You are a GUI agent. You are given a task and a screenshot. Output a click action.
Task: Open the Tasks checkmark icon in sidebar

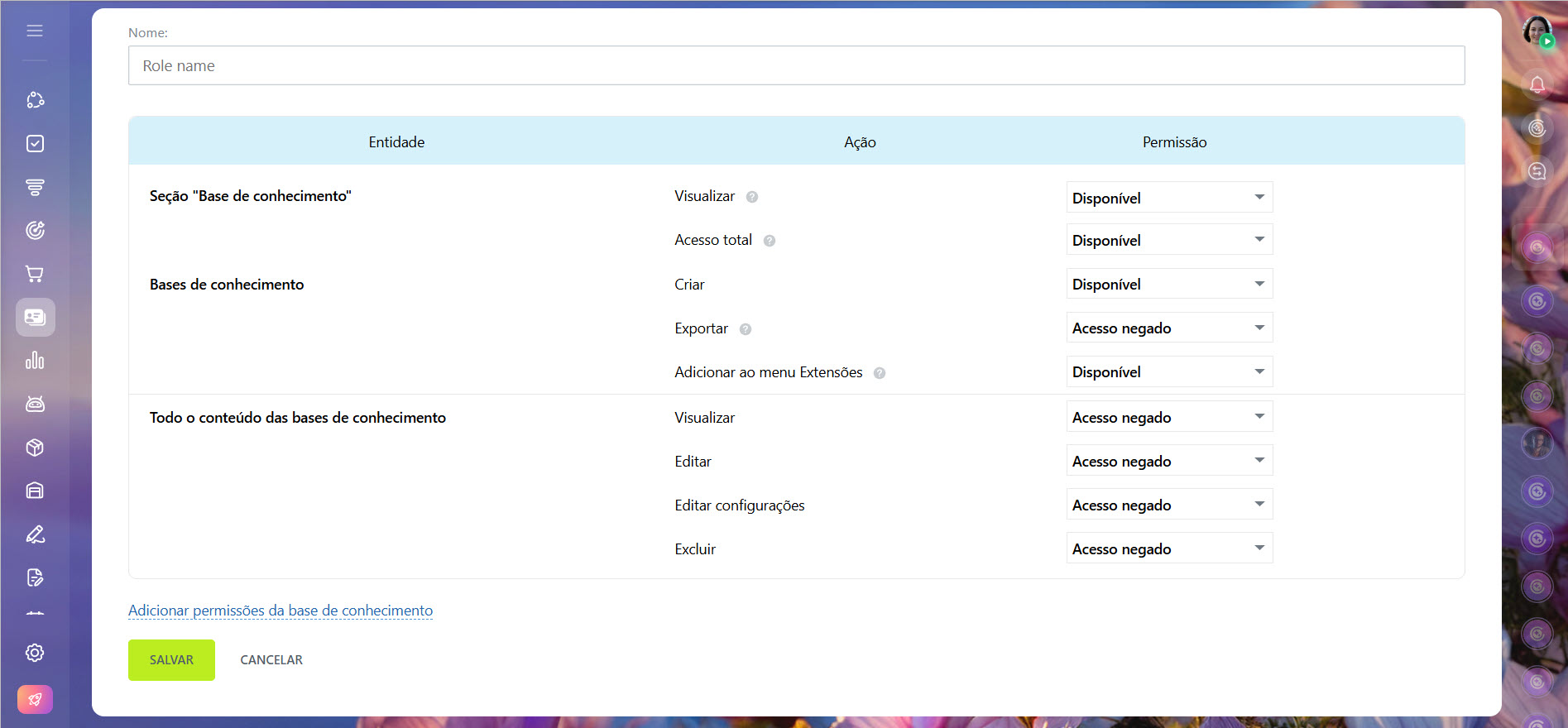pyautogui.click(x=35, y=144)
